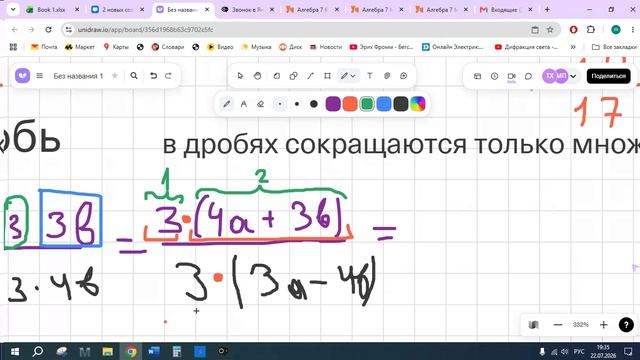Open the timer clock icon
The height and width of the screenshot is (360, 640).
pos(494,76)
